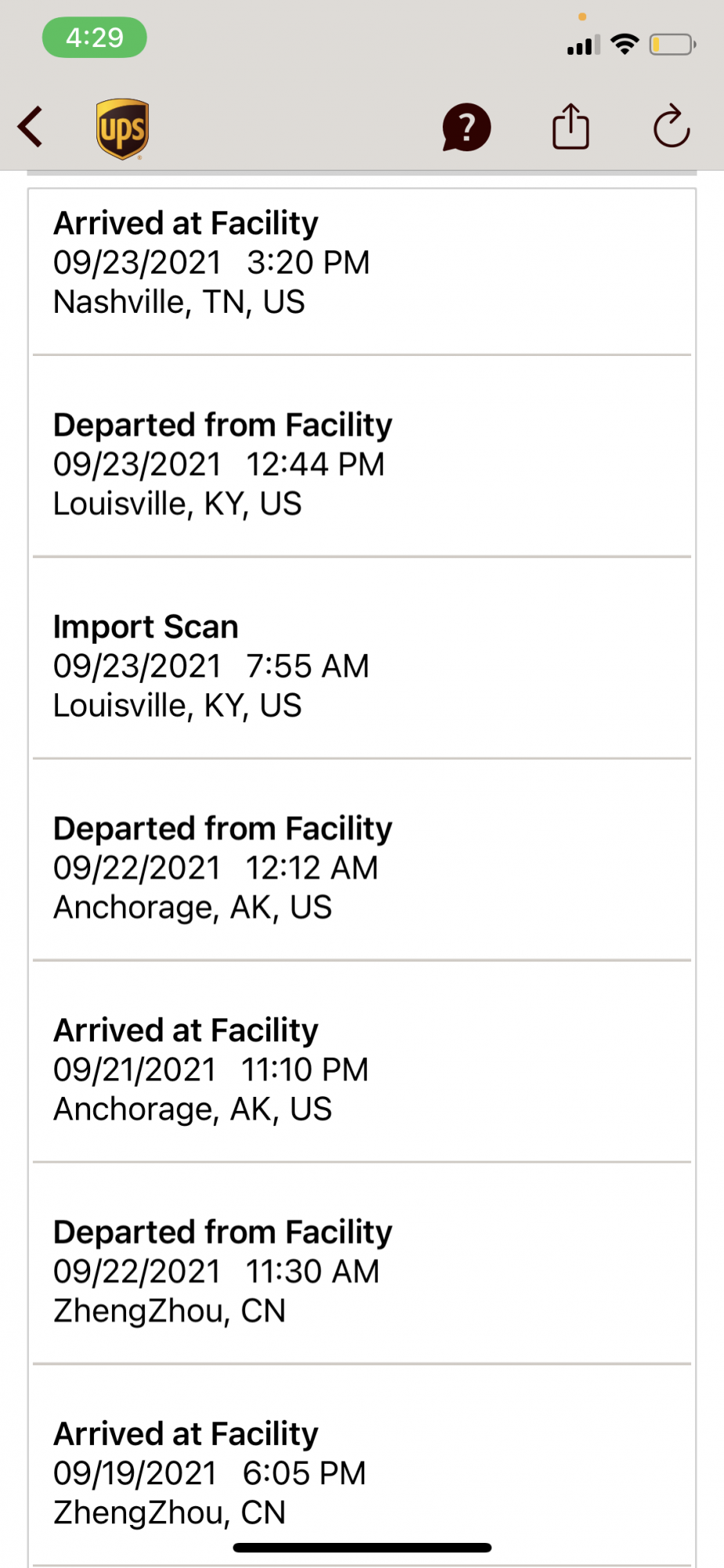724x1568 pixels.
Task: Refresh tracking with the reload icon
Action: click(x=672, y=126)
